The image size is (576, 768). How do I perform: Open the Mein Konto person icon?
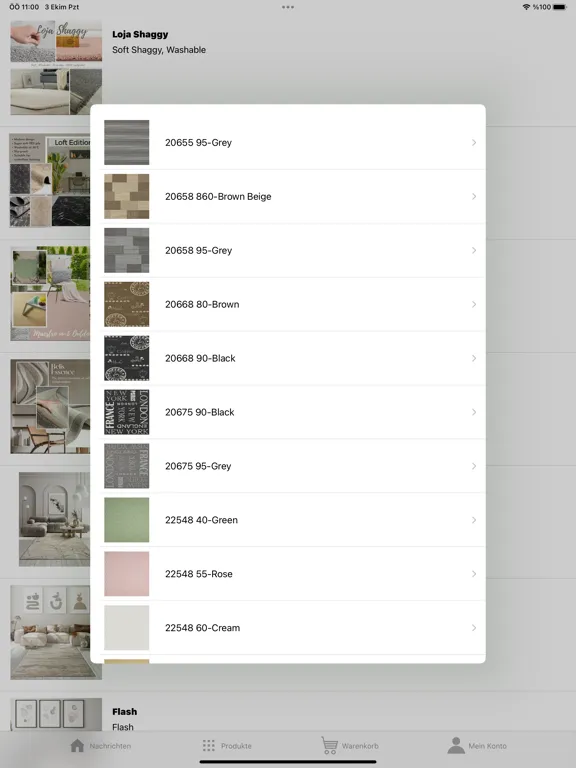pos(456,745)
